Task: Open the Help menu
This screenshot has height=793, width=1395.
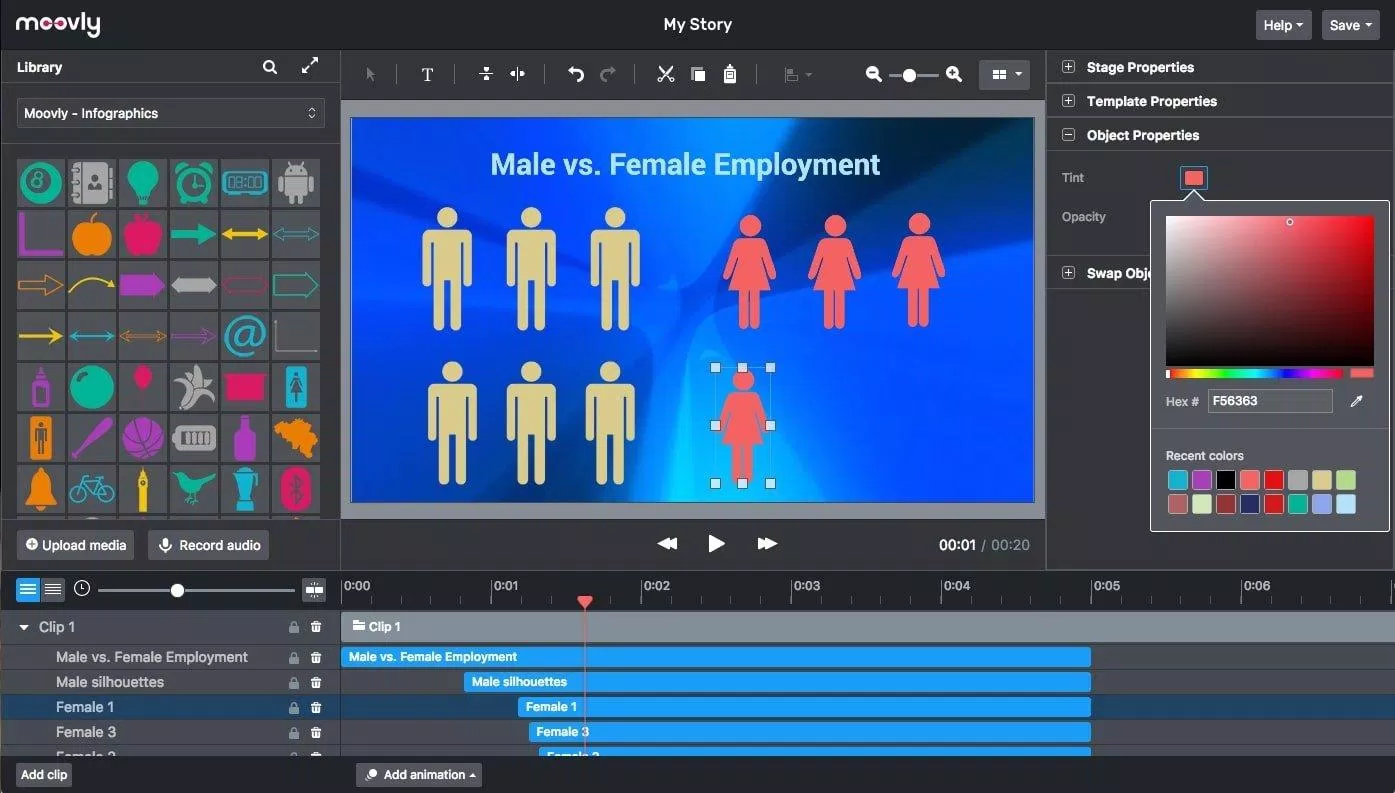Action: click(1283, 25)
